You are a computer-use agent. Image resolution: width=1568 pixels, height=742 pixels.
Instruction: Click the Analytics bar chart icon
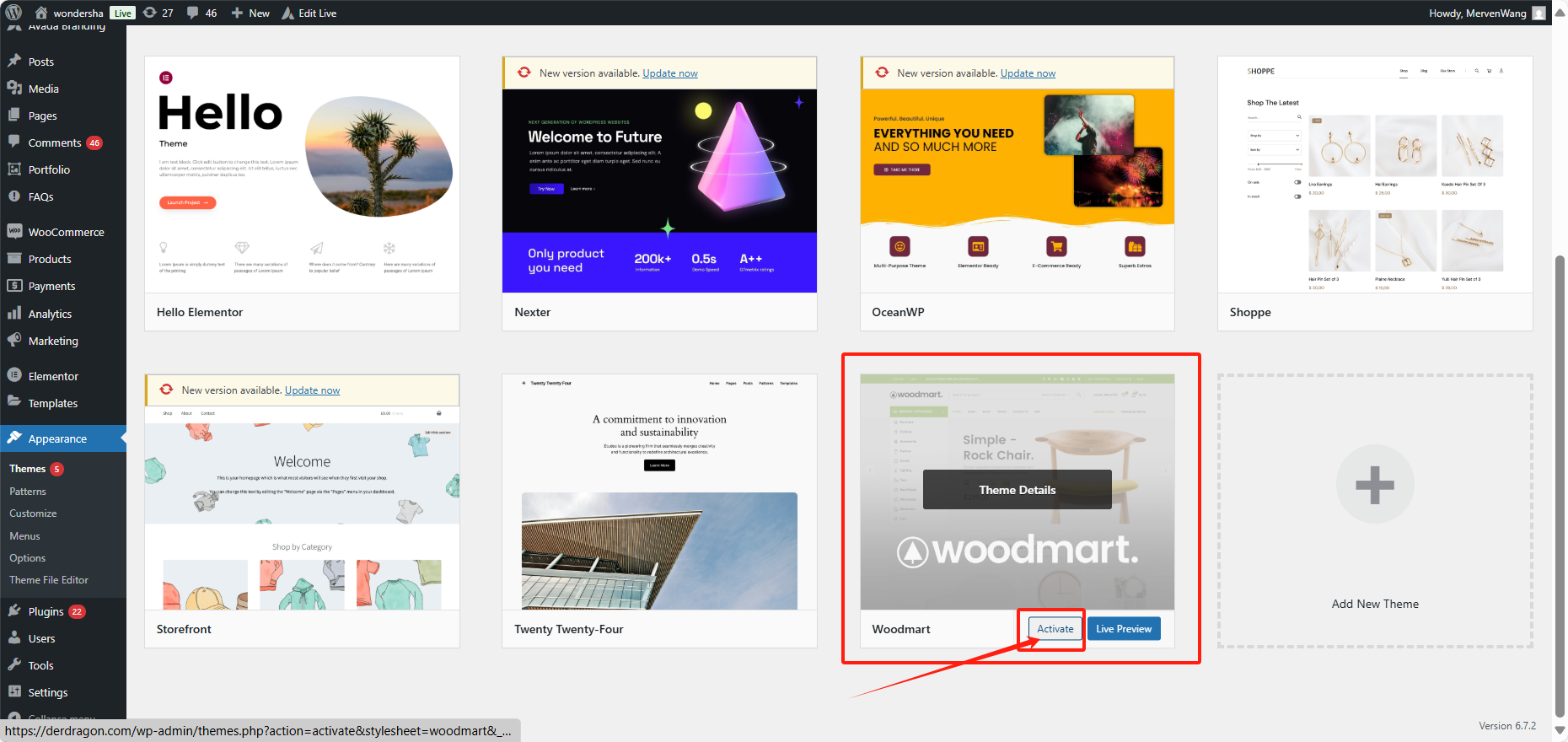point(14,313)
